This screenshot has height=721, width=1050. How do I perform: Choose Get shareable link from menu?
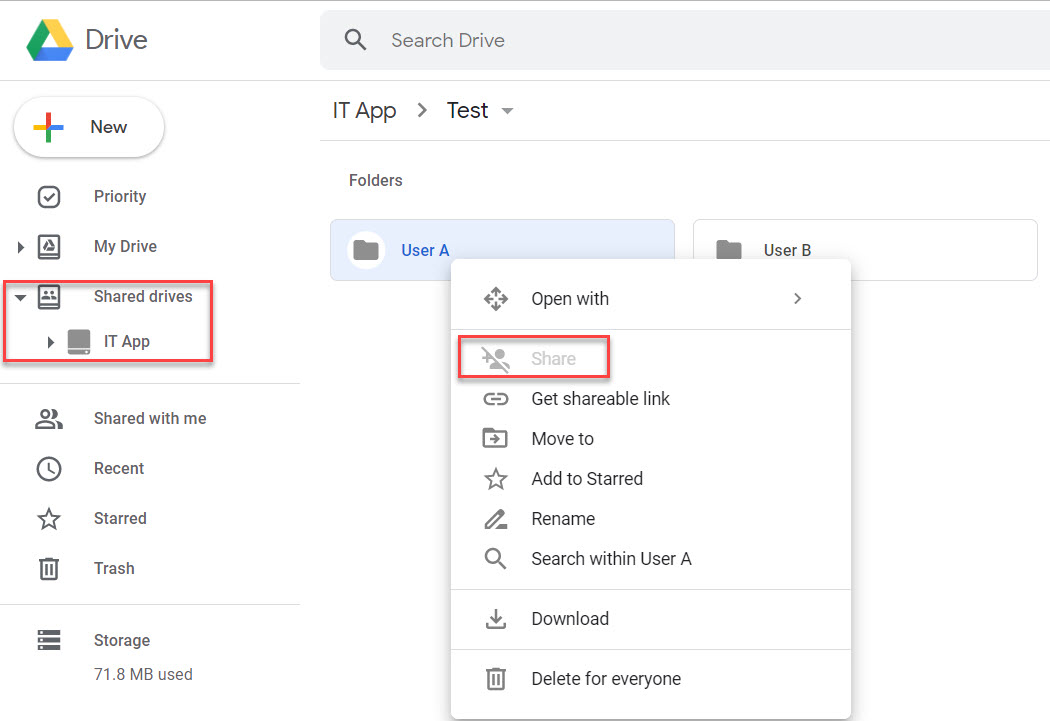click(600, 398)
